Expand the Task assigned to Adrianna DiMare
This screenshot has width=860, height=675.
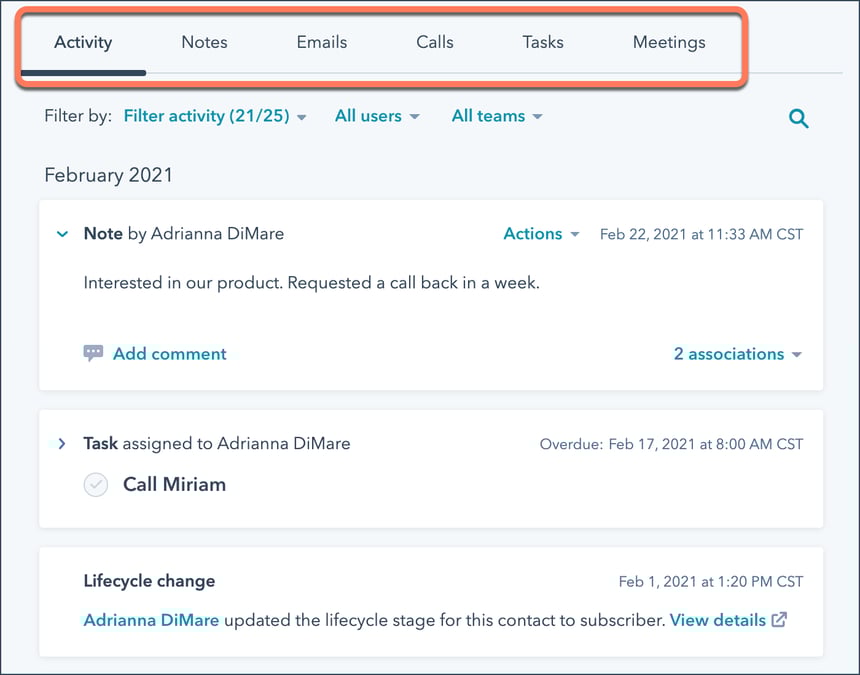point(62,444)
